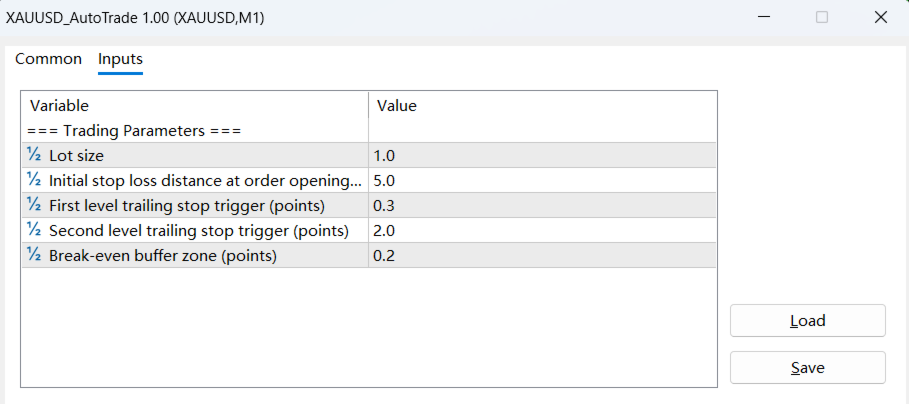The image size is (909, 404).
Task: Click the ½ icon for Second level trailing stop
Action: [34, 230]
